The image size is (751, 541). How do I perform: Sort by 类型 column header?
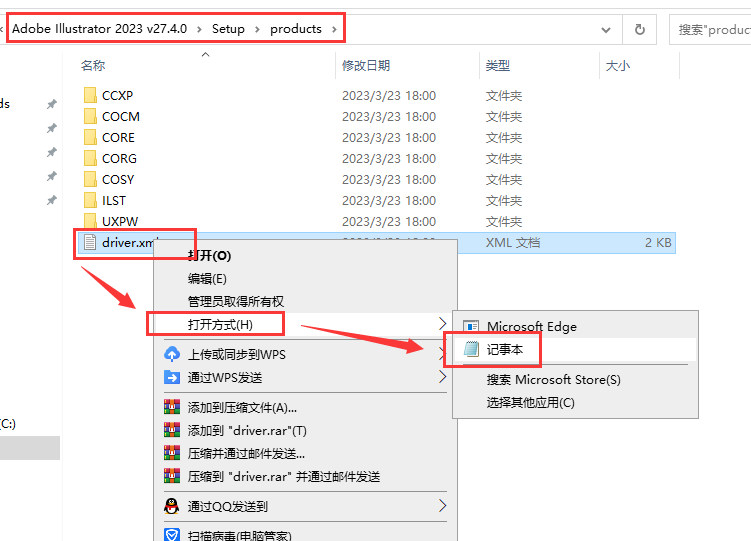[498, 65]
